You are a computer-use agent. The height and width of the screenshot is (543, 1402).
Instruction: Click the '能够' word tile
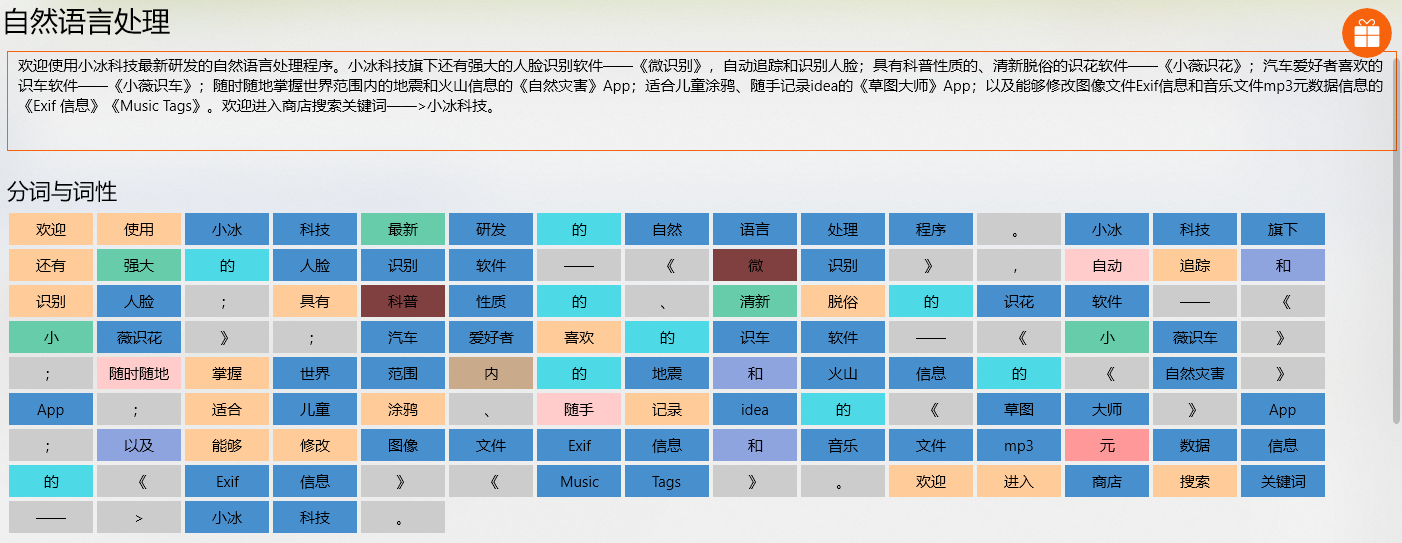pos(227,445)
